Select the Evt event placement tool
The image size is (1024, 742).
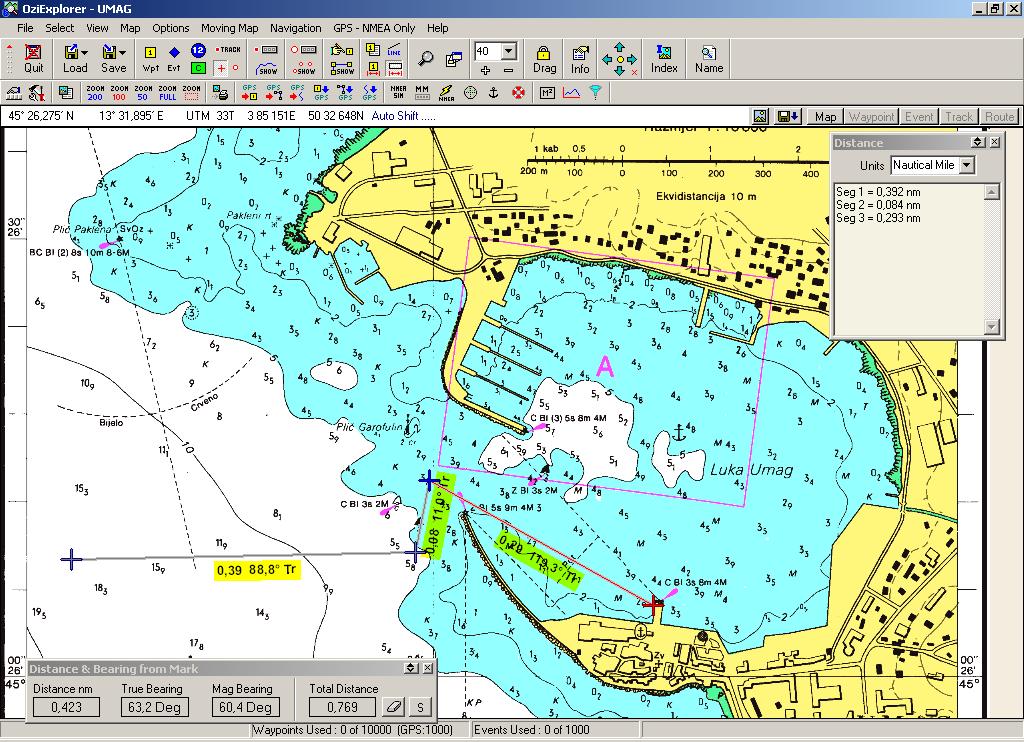(174, 58)
